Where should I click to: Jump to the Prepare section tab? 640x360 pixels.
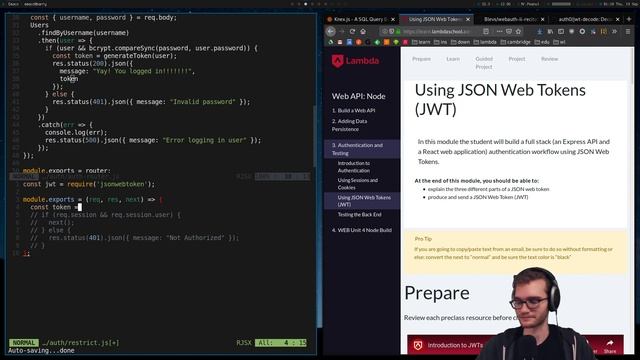pyautogui.click(x=421, y=59)
